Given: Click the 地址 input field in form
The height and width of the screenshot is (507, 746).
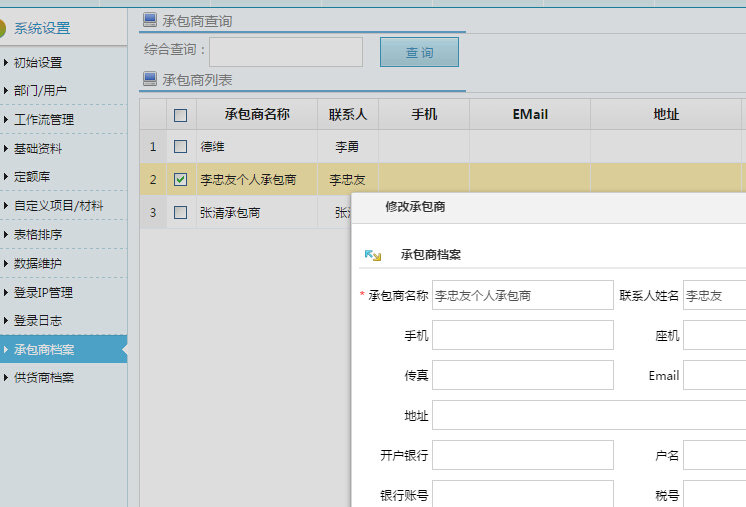Looking at the screenshot, I should (x=588, y=415).
